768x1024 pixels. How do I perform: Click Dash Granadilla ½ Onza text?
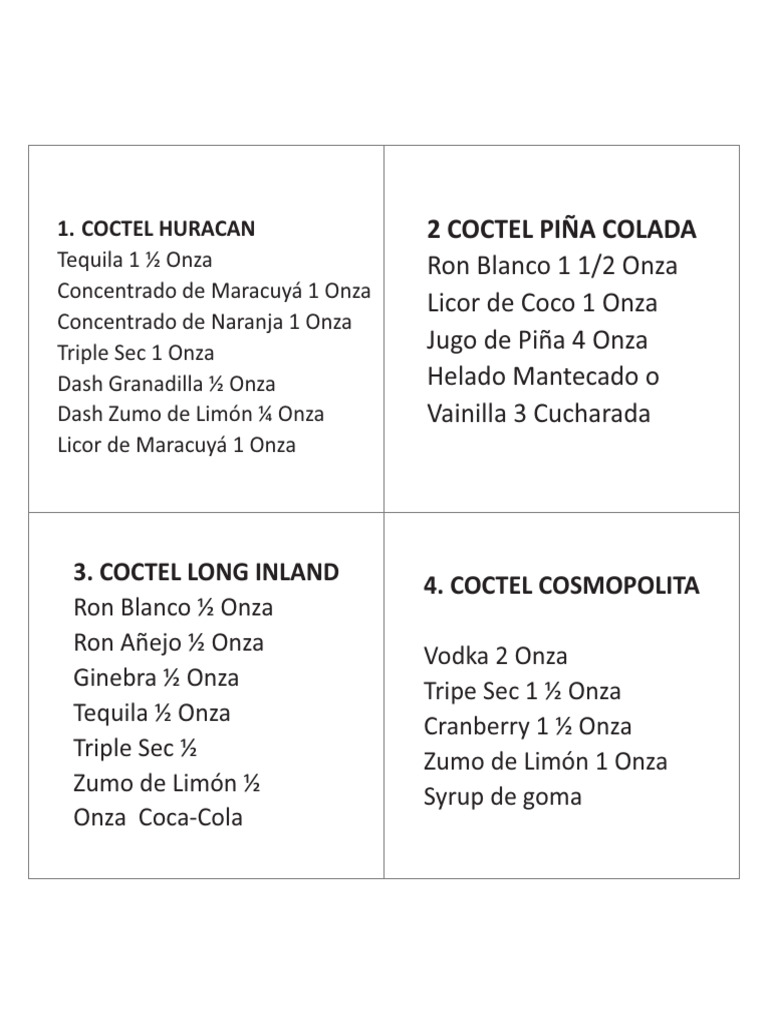[167, 383]
